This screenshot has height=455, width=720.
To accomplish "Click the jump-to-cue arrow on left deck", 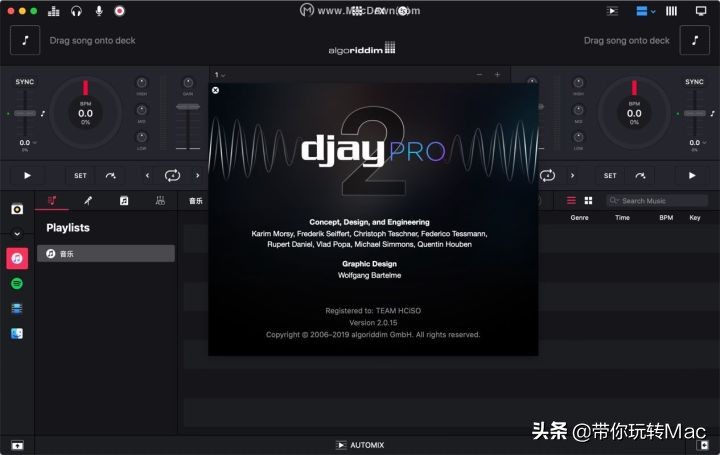I will pyautogui.click(x=111, y=175).
